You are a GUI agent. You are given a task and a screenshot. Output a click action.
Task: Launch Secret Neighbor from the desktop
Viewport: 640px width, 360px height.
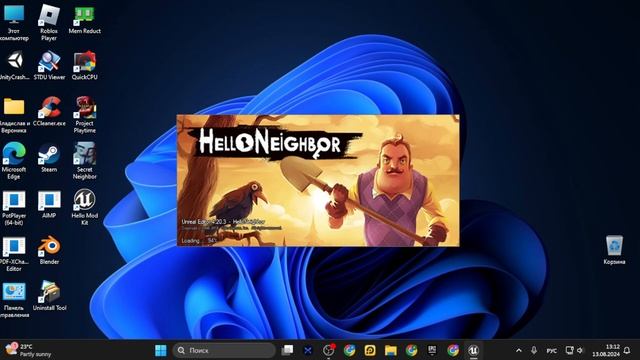click(x=84, y=161)
